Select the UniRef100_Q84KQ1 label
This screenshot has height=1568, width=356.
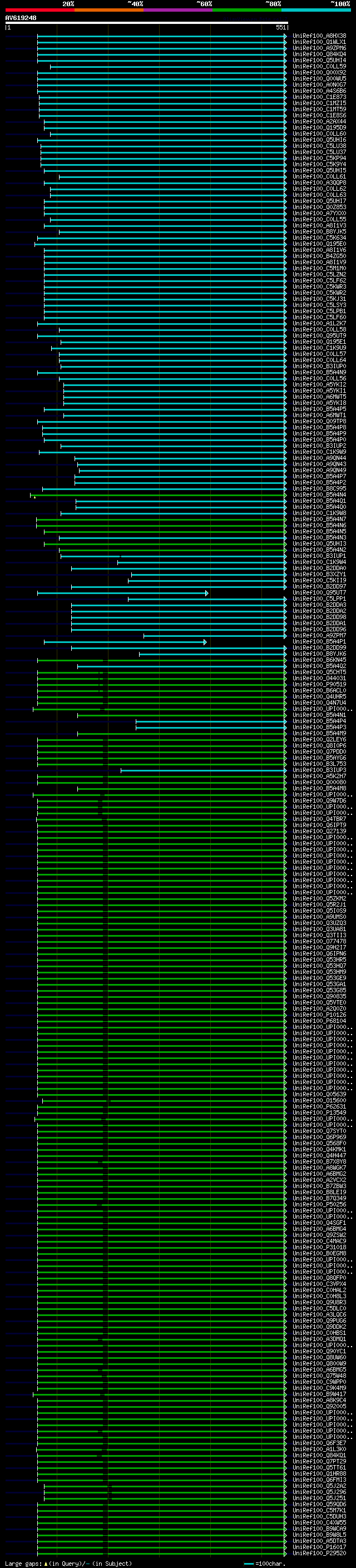point(319,1456)
